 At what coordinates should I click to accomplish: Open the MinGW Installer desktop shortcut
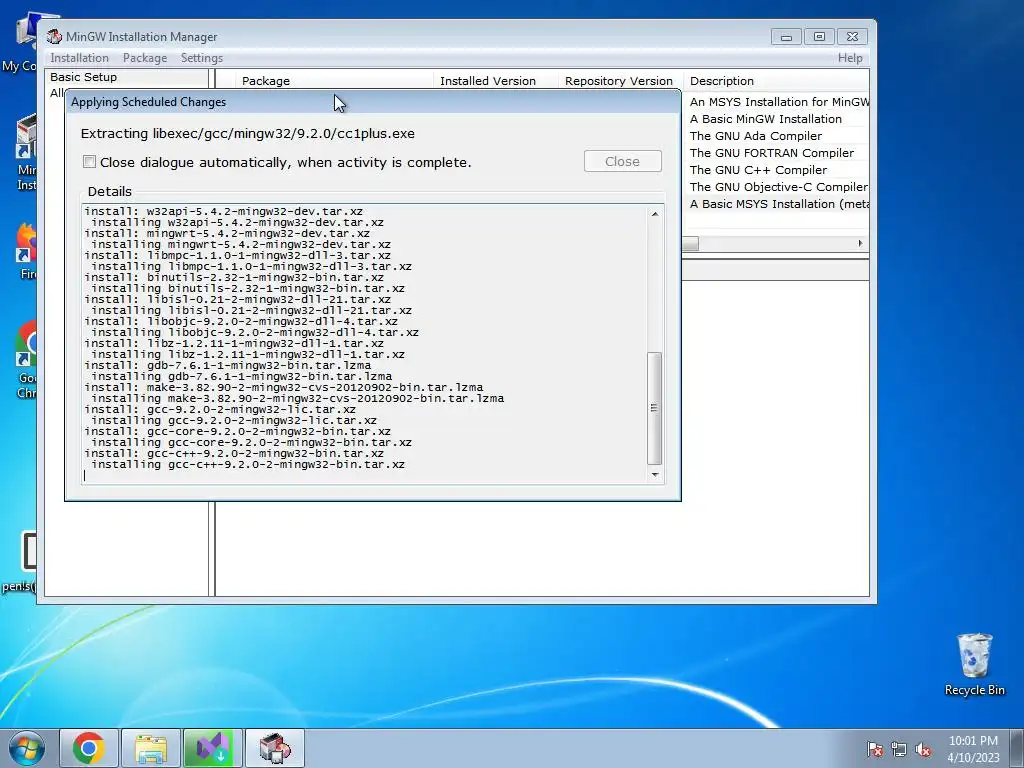pyautogui.click(x=26, y=152)
